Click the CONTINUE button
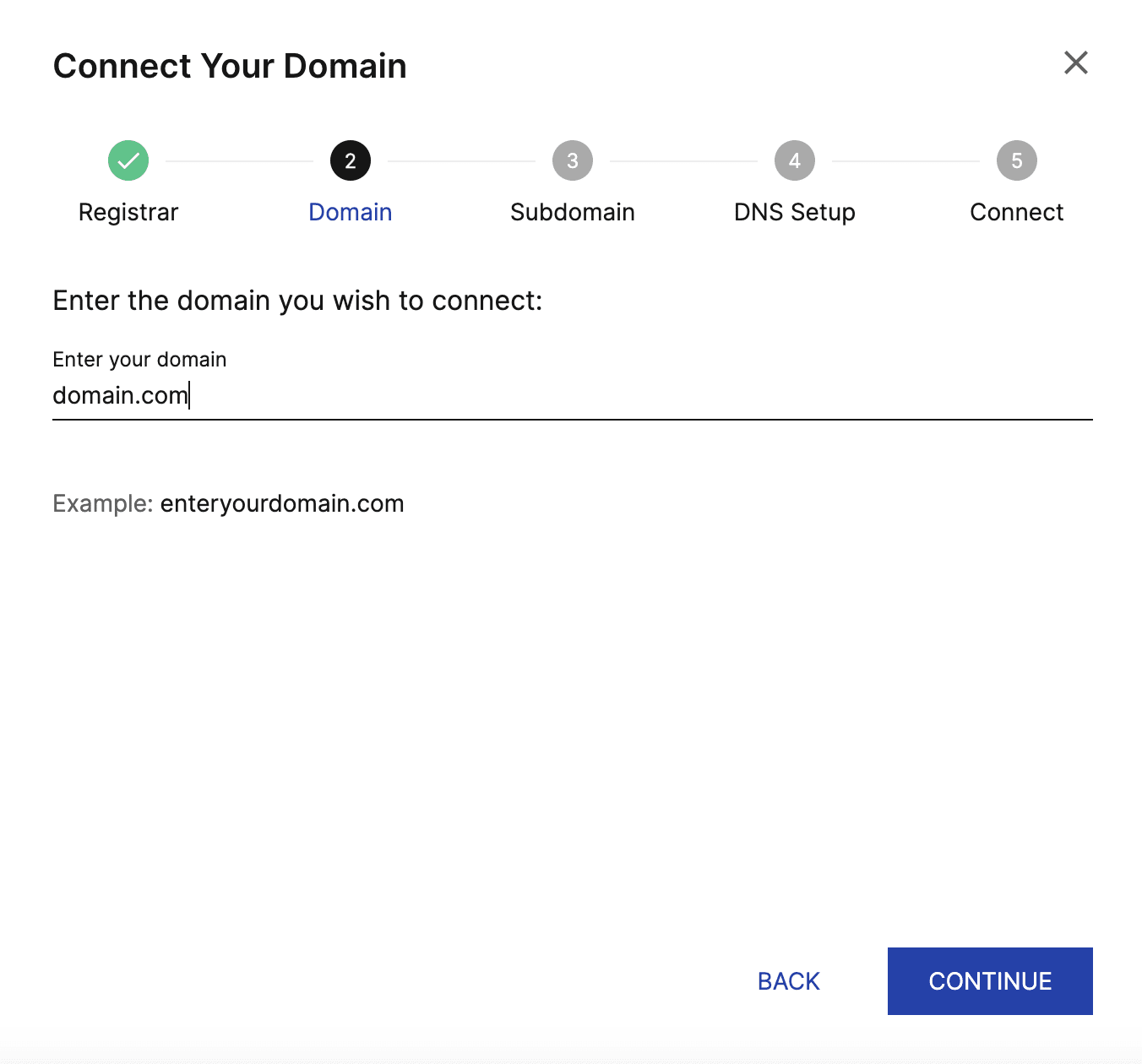 pos(990,981)
